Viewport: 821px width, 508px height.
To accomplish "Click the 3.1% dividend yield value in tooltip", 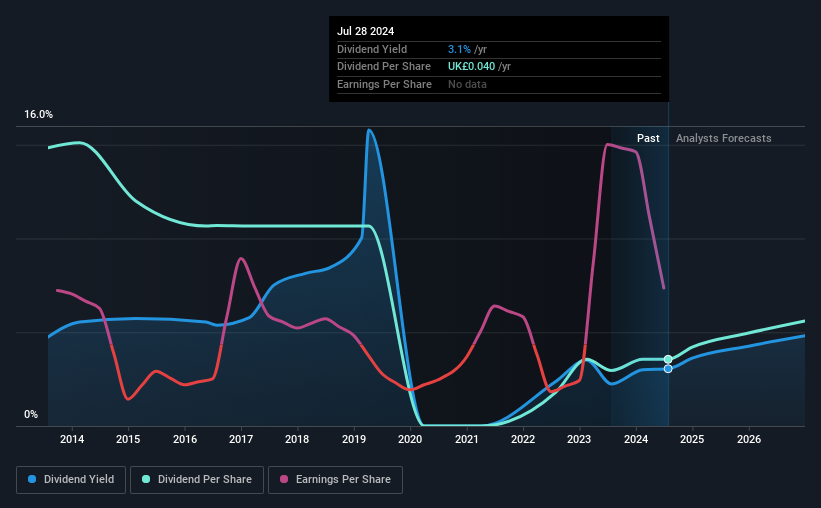I will 459,49.
